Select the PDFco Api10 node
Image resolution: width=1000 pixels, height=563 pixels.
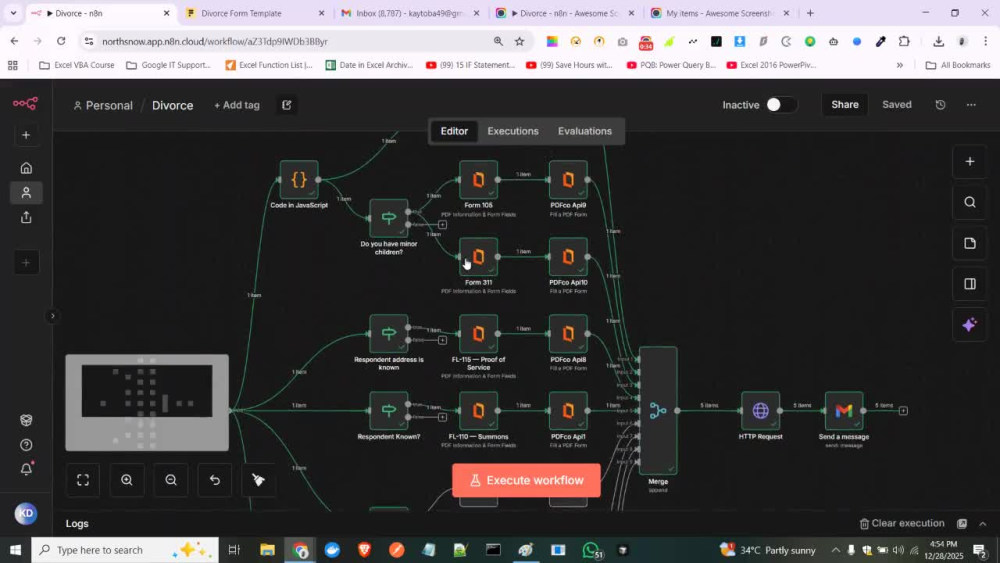pos(568,257)
